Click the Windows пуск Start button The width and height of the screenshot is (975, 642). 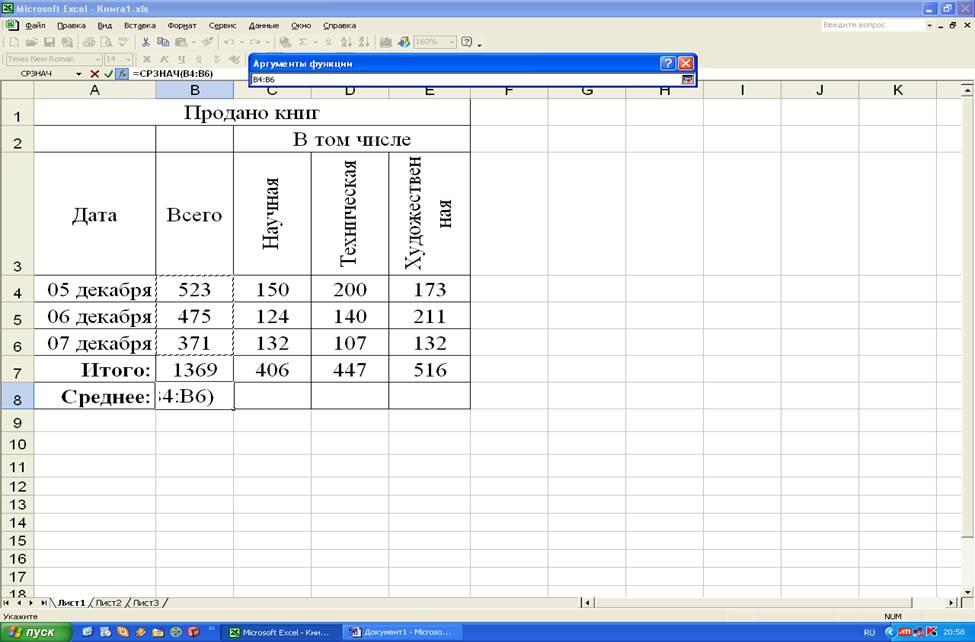coord(37,632)
